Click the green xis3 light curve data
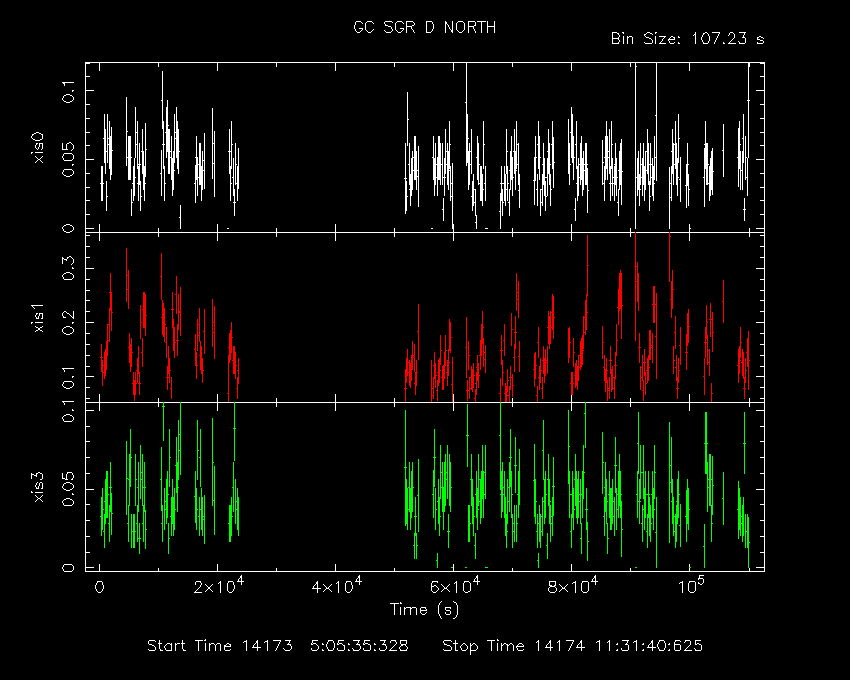Image resolution: width=850 pixels, height=680 pixels. pos(424,485)
